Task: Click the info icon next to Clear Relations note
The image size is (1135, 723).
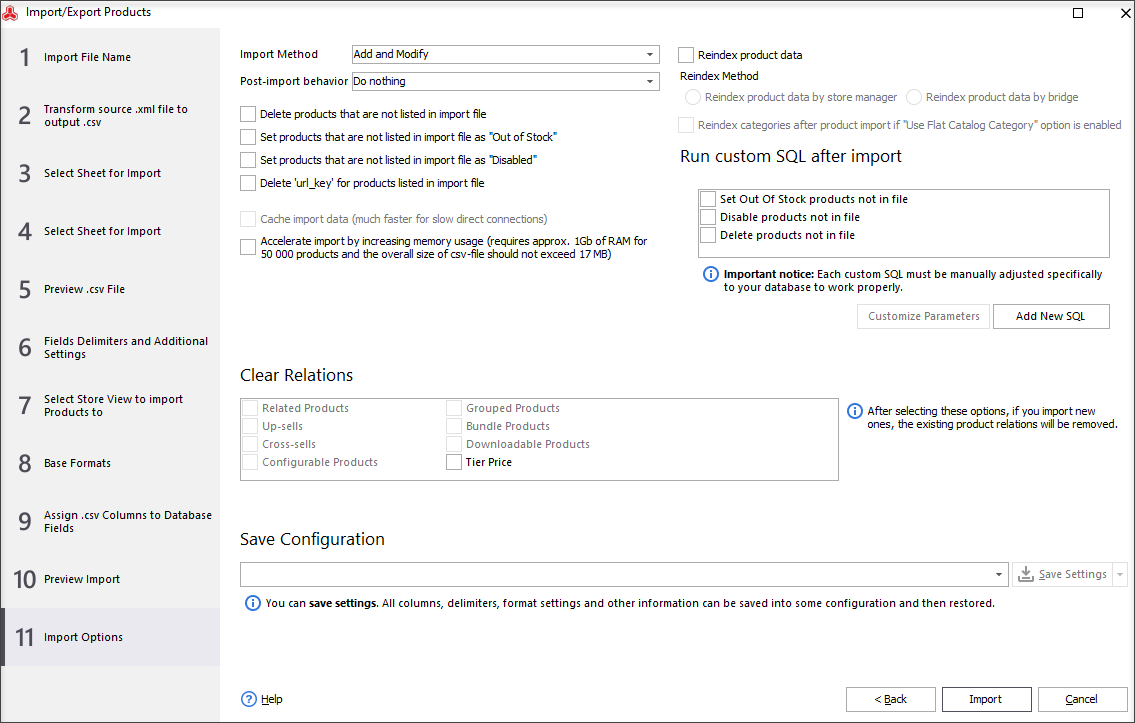Action: 854,411
